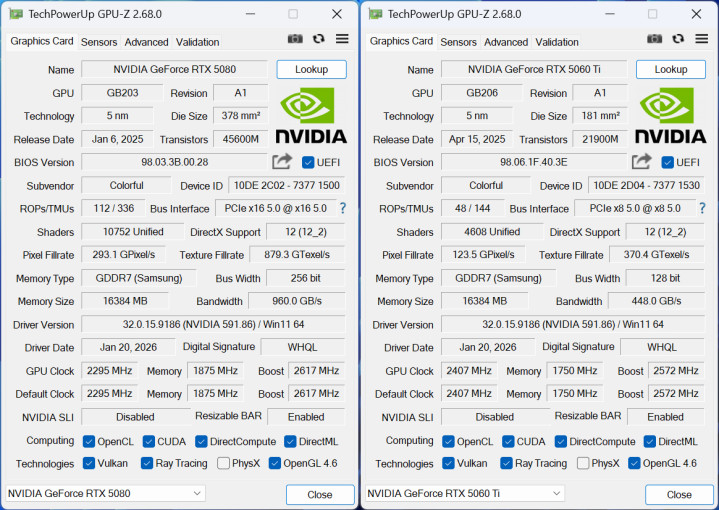Click NVIDIA logo in RTX 5060 Ti window
This screenshot has height=510, width=719.
(670, 116)
